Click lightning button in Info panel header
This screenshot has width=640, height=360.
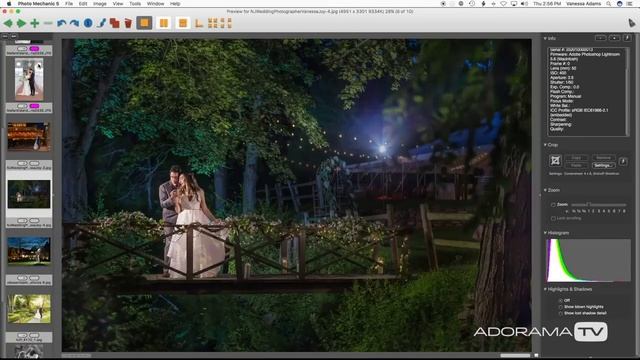click(627, 38)
